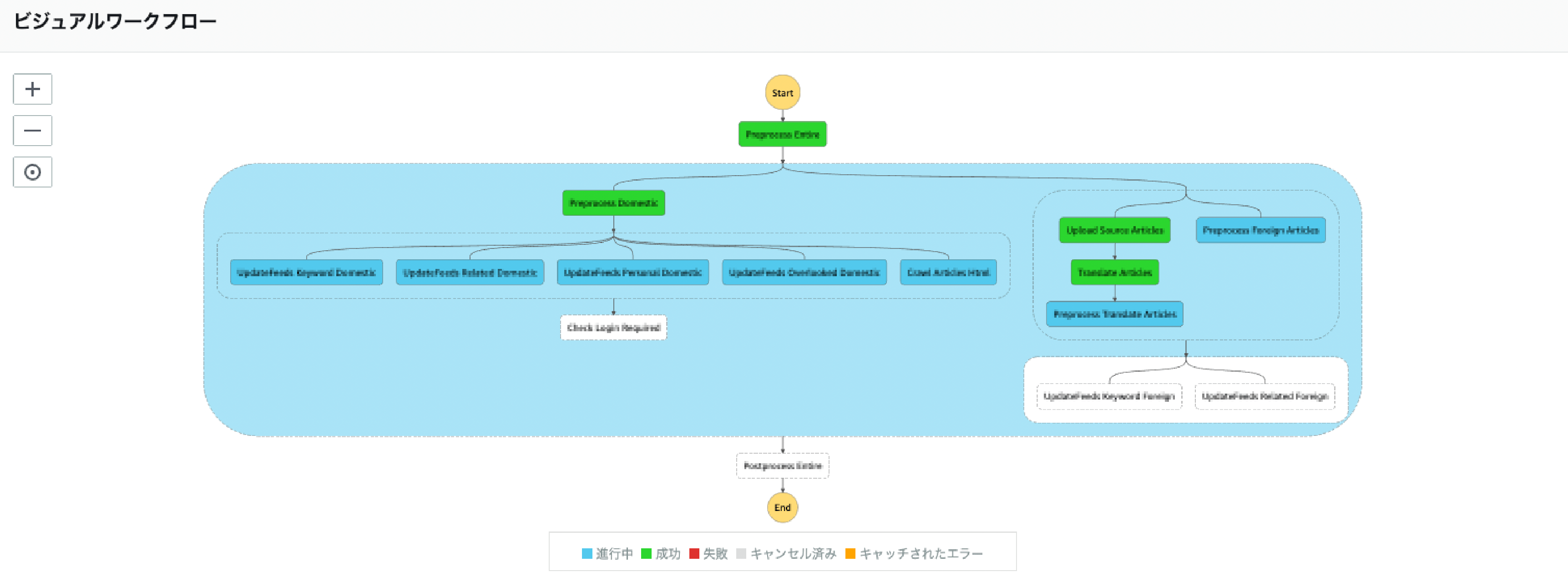Image resolution: width=1568 pixels, height=587 pixels.
Task: Select the Preprocess Domestic state
Action: [613, 203]
